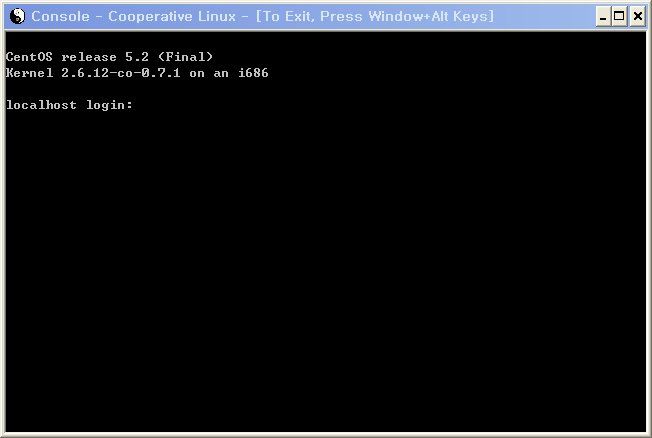Click the blank line between Kernel and login
652x438 pixels.
[326, 89]
